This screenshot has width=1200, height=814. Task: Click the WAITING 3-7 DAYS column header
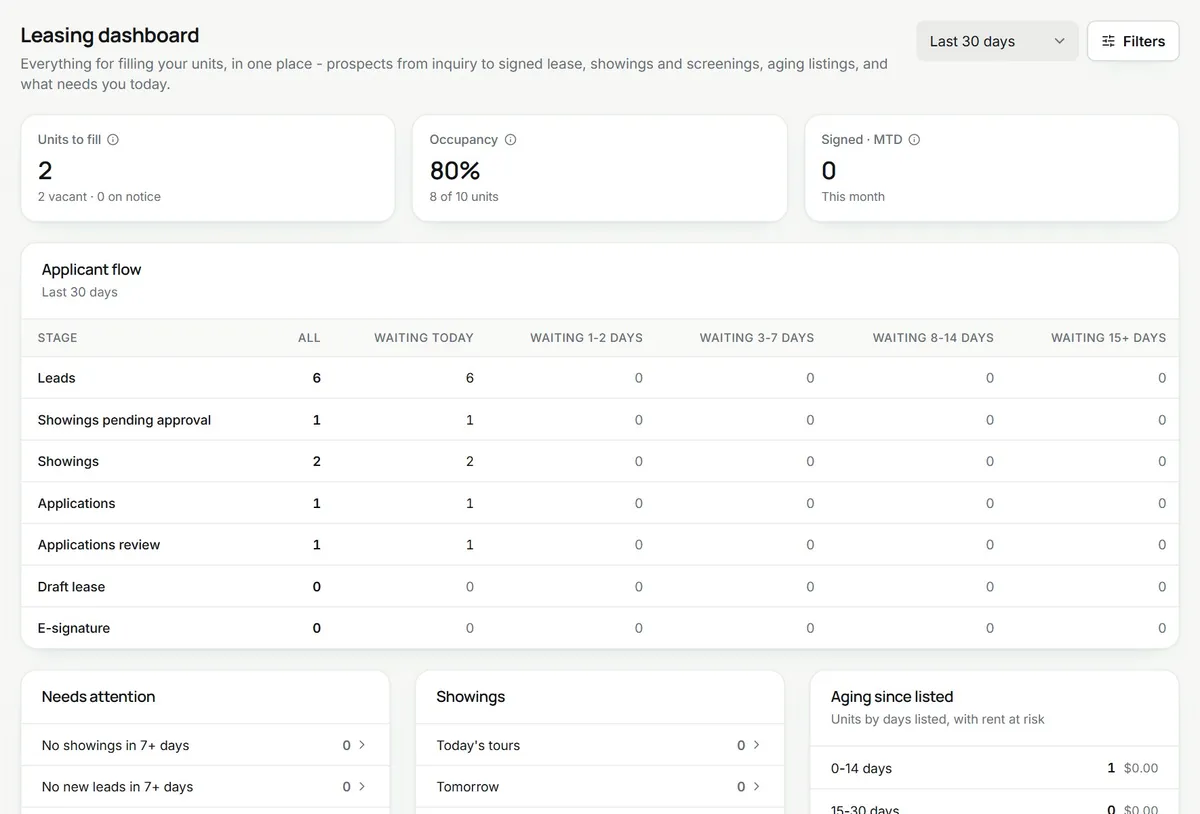click(757, 338)
